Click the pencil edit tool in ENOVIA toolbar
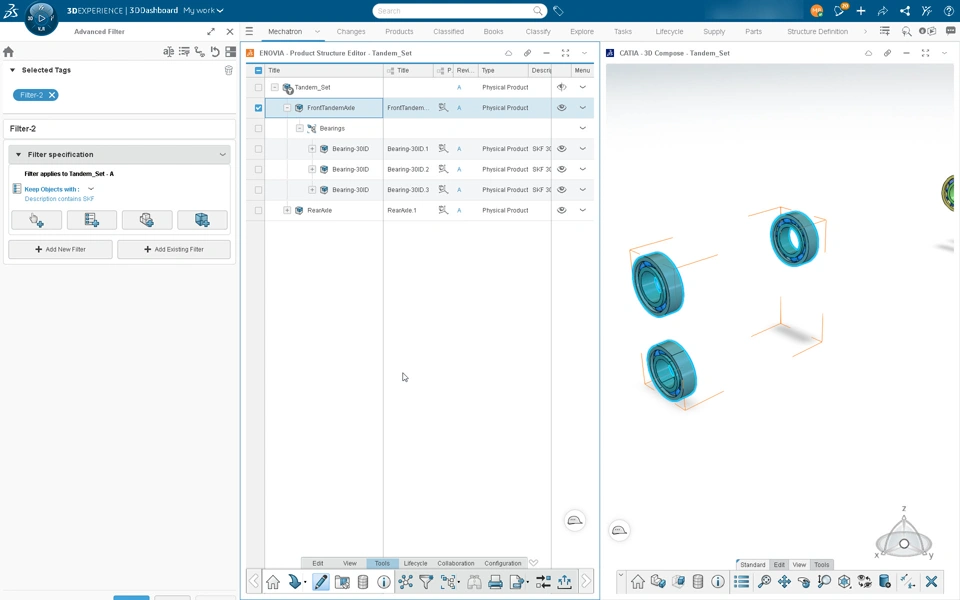The image size is (960, 600). click(x=320, y=582)
